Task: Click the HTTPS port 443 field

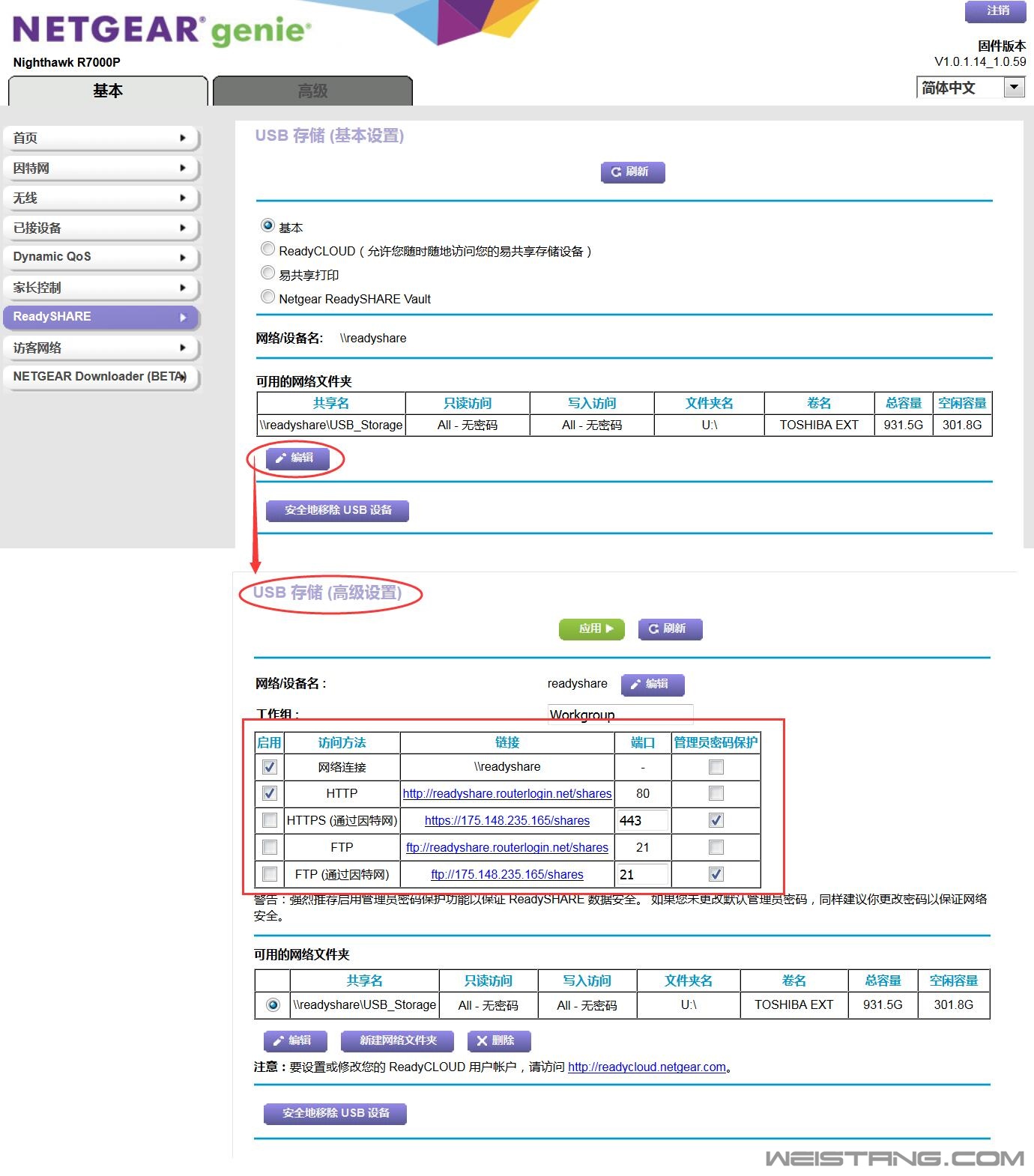Action: pyautogui.click(x=642, y=820)
